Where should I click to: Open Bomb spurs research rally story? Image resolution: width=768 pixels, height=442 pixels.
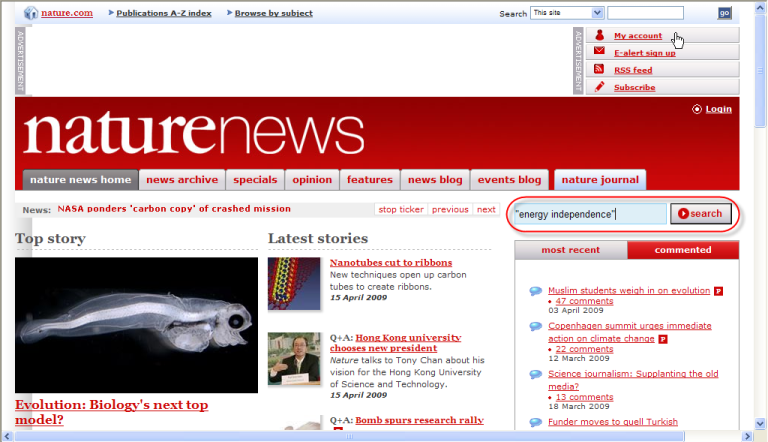click(419, 420)
